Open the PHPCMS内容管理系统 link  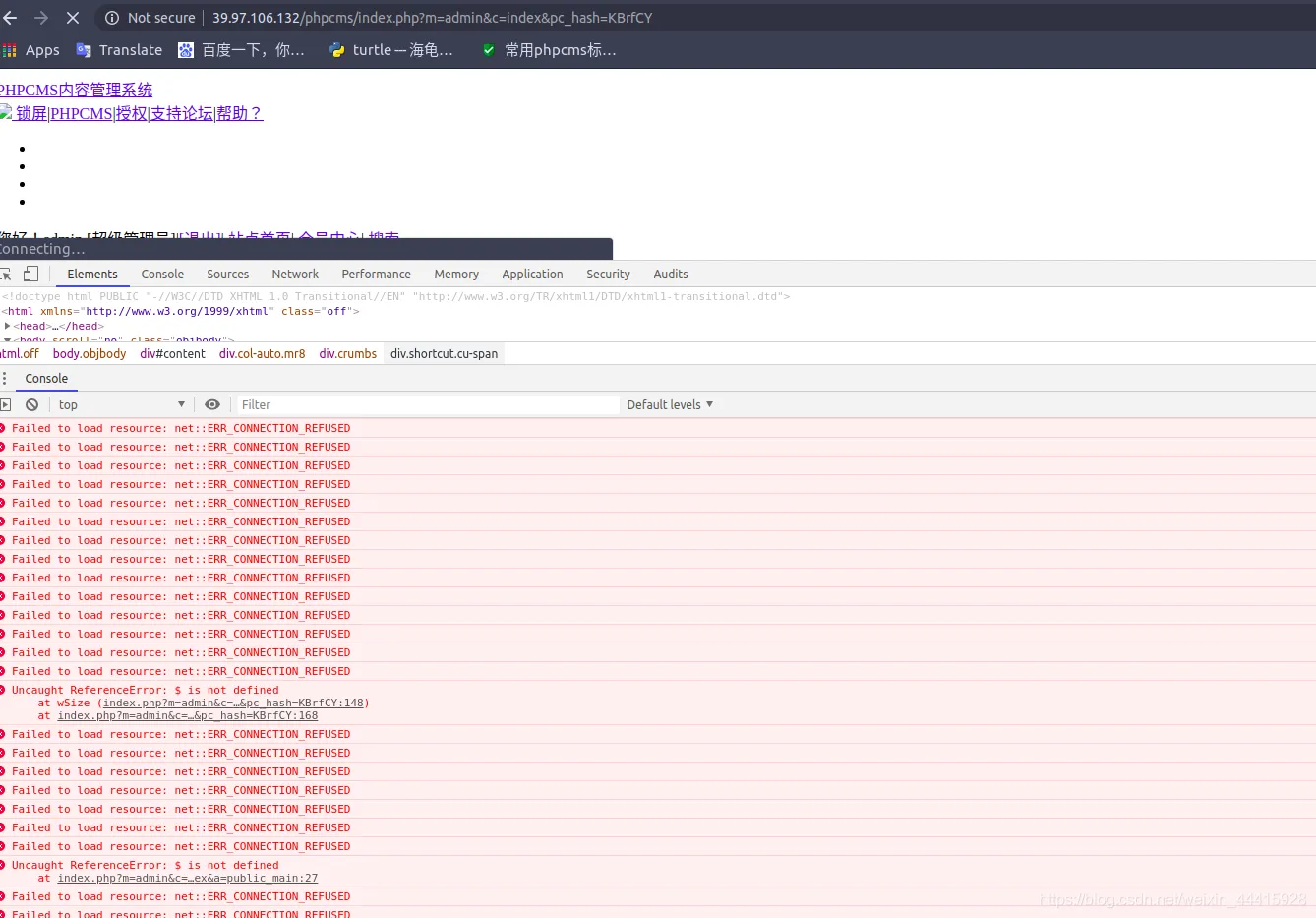[76, 91]
